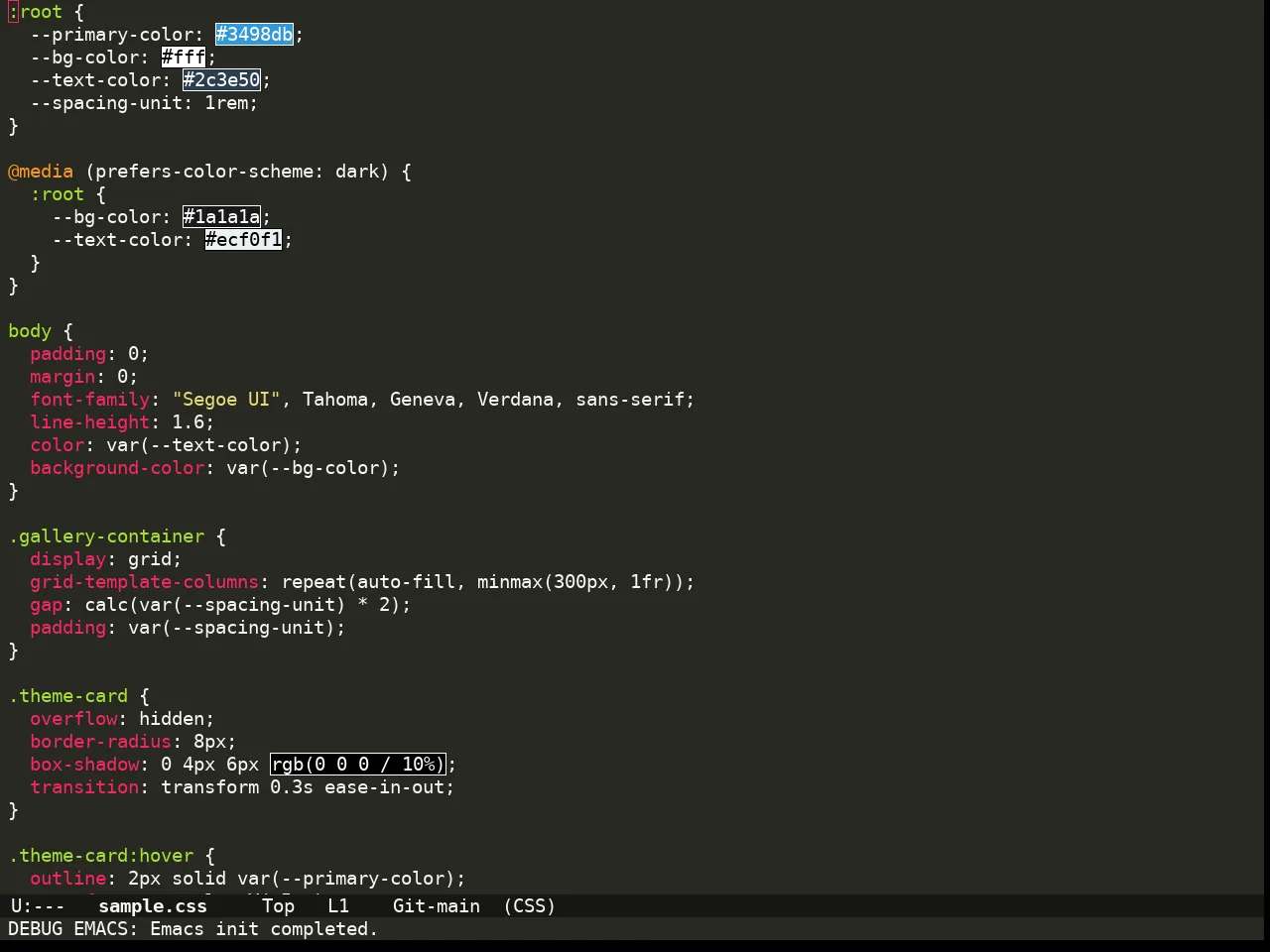Click the "Segoe UI" string
Screen dimensions: 1270x952
(227, 400)
